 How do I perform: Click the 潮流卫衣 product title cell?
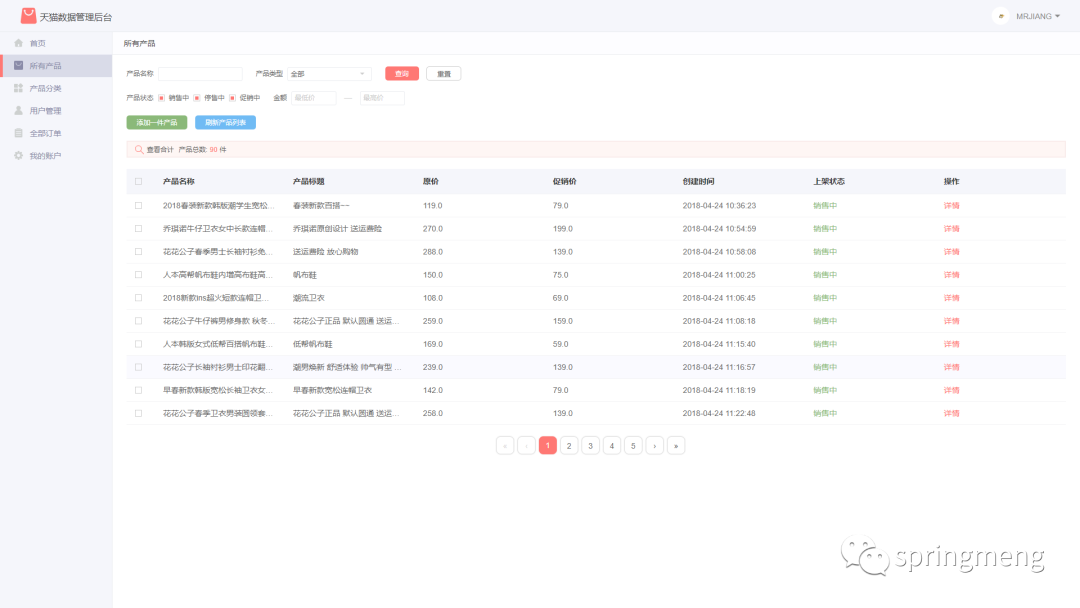[309, 297]
